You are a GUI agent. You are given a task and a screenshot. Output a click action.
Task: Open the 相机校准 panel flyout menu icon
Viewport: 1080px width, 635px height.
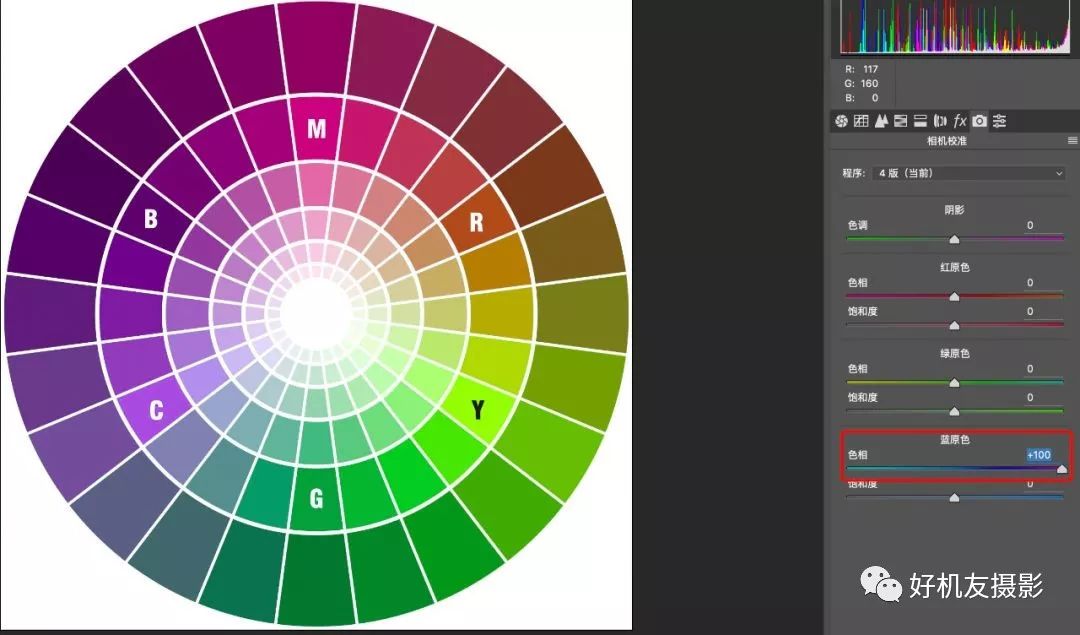coord(1072,140)
